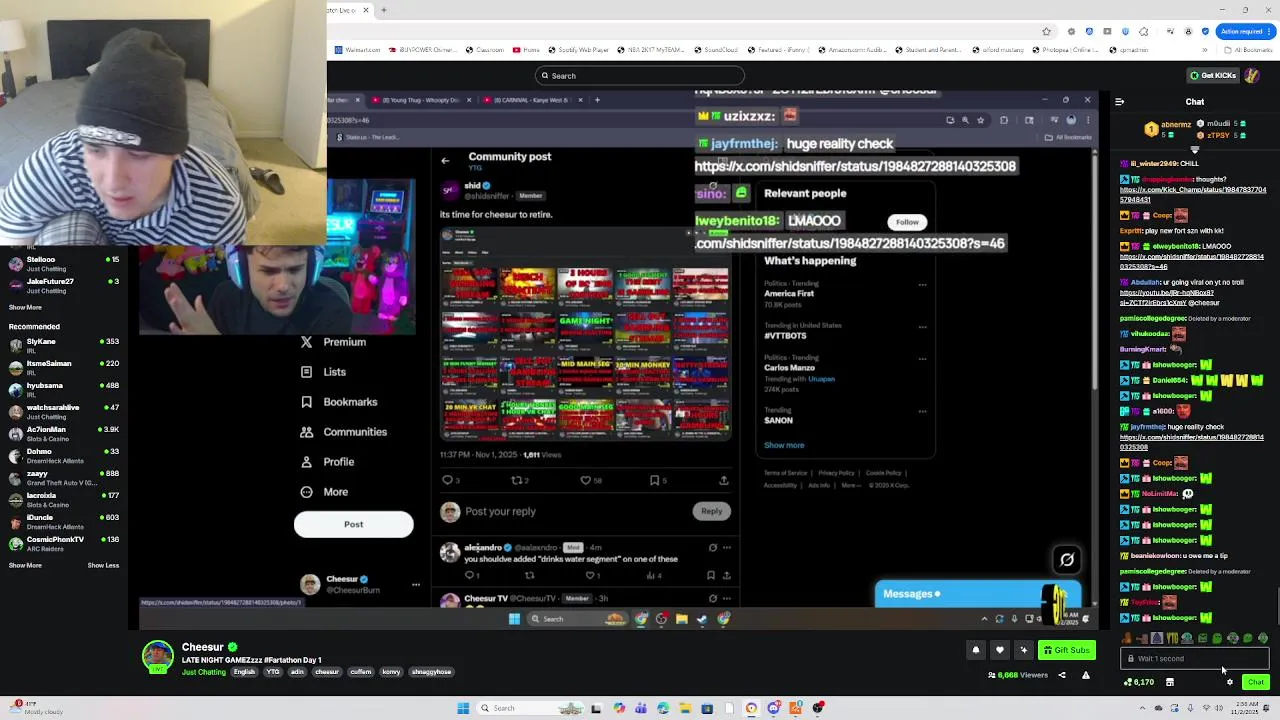This screenshot has height=720, width=1280.
Task: Open the SoundCloud bookmark in bookmarks bar
Action: [717, 50]
